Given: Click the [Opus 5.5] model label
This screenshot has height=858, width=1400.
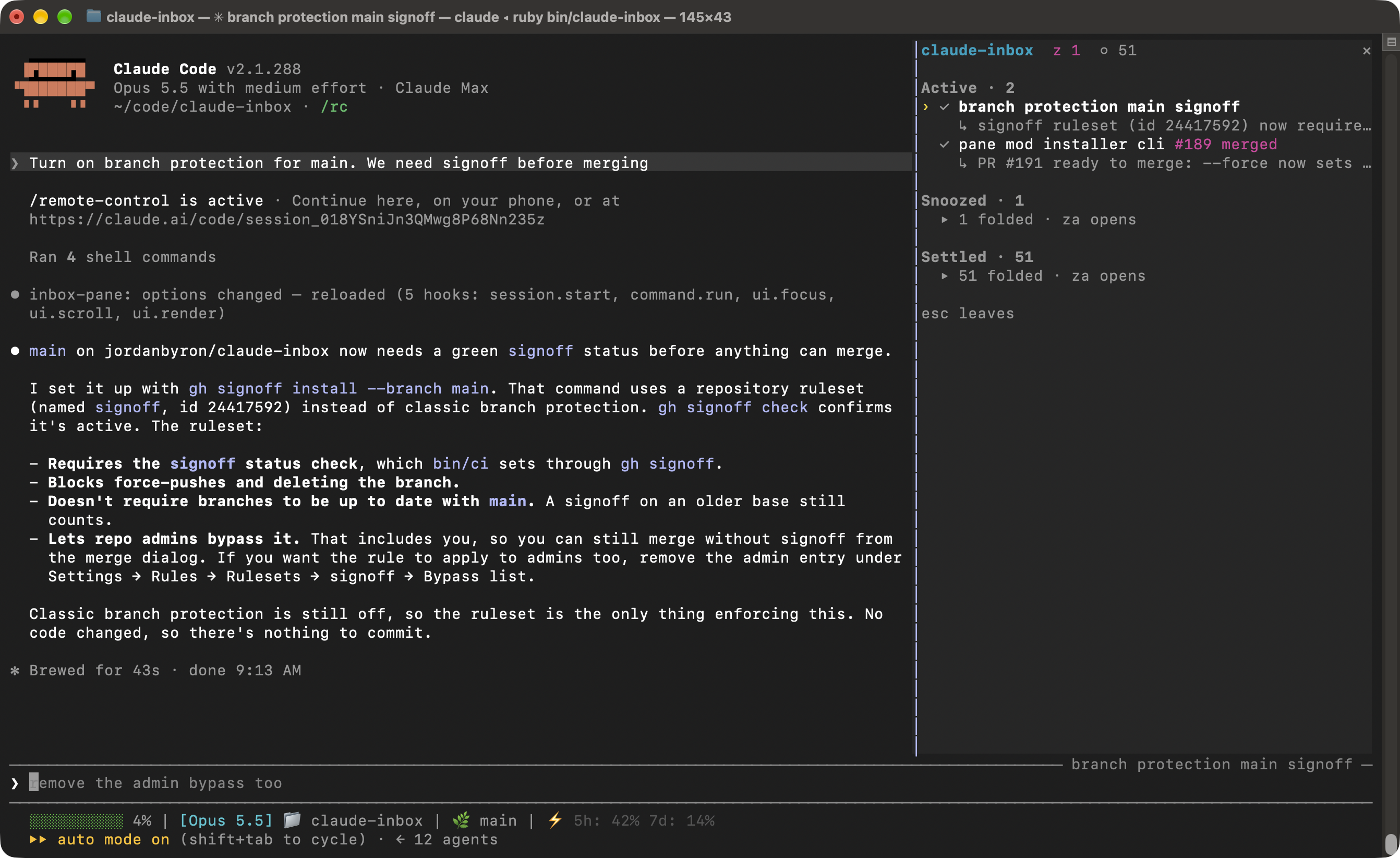Looking at the screenshot, I should [226, 820].
